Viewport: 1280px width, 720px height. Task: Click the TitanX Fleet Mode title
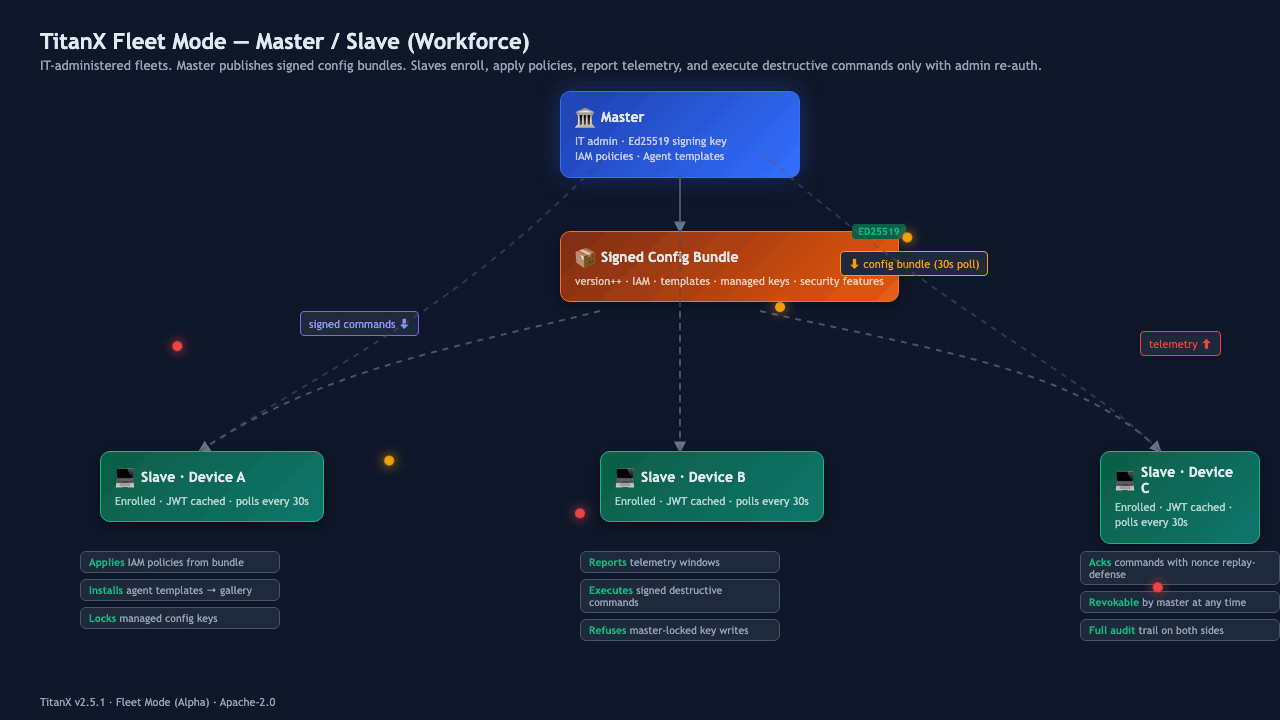(x=285, y=41)
